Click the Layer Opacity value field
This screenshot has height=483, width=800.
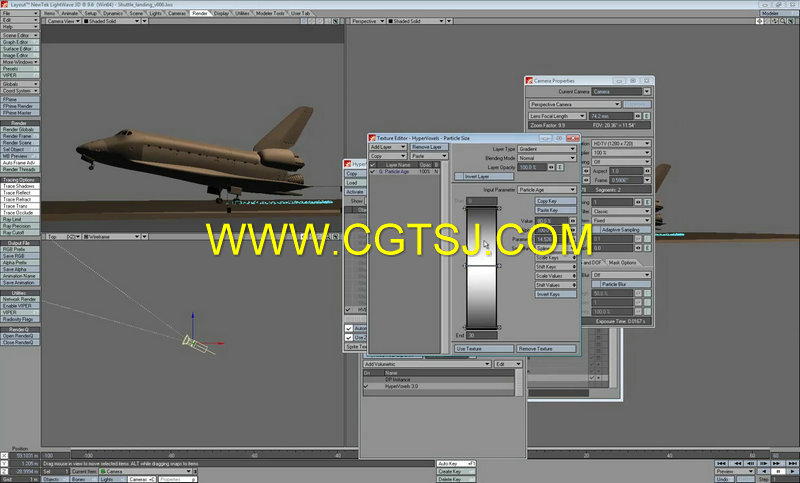[532, 167]
